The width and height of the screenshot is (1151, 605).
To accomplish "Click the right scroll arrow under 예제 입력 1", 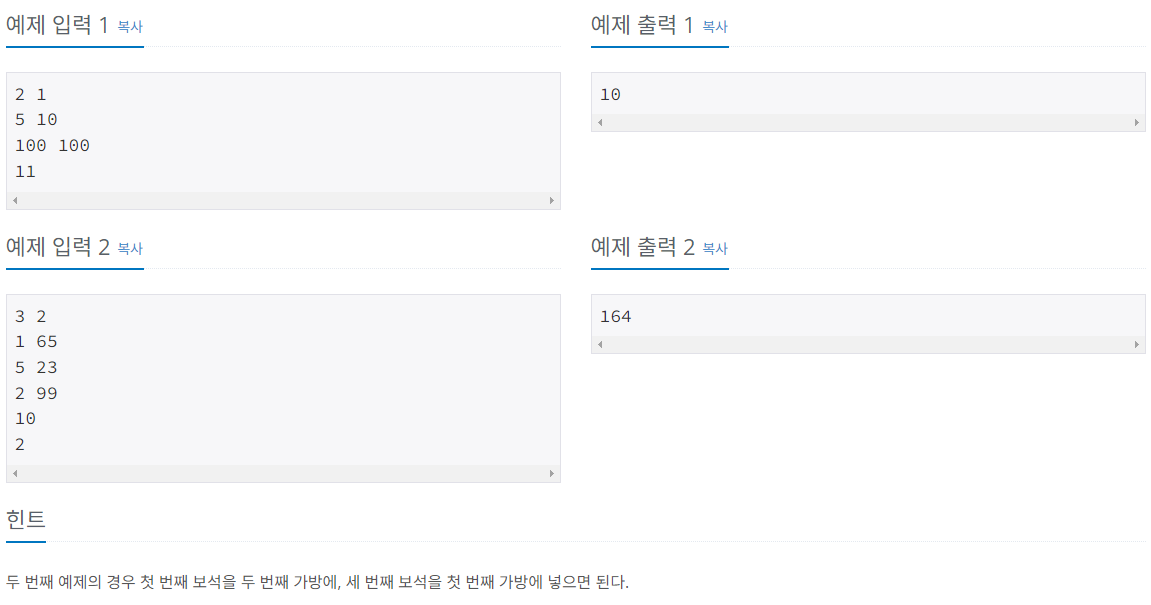I will point(553,200).
